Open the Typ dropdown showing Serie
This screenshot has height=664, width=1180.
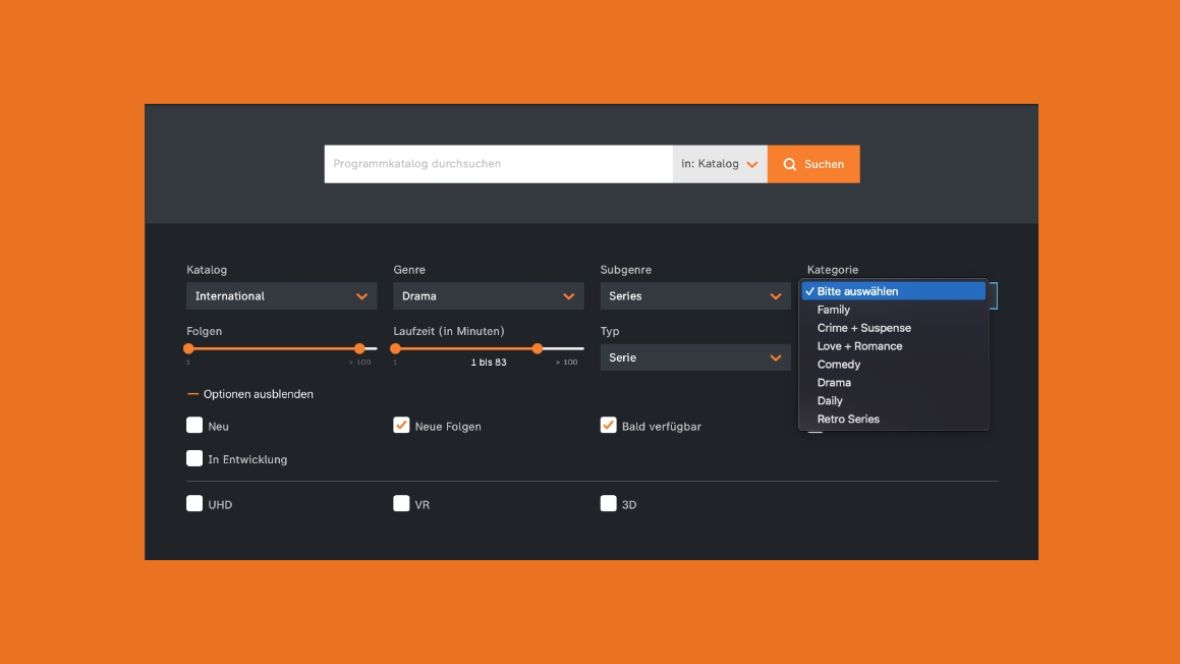pos(695,358)
